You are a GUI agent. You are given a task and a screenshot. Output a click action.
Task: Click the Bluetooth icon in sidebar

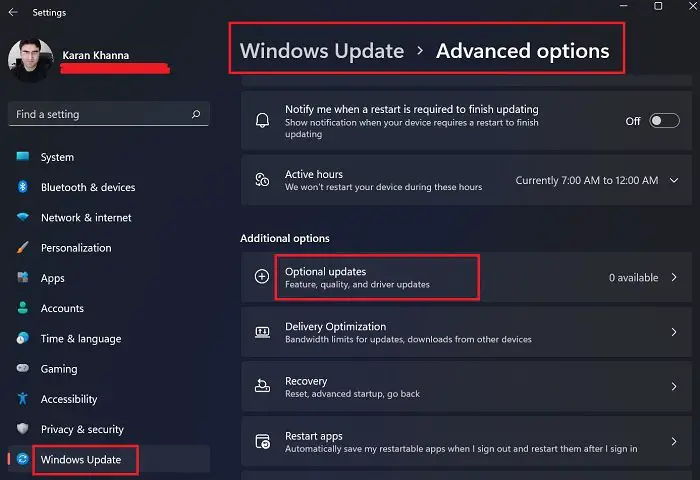point(23,187)
